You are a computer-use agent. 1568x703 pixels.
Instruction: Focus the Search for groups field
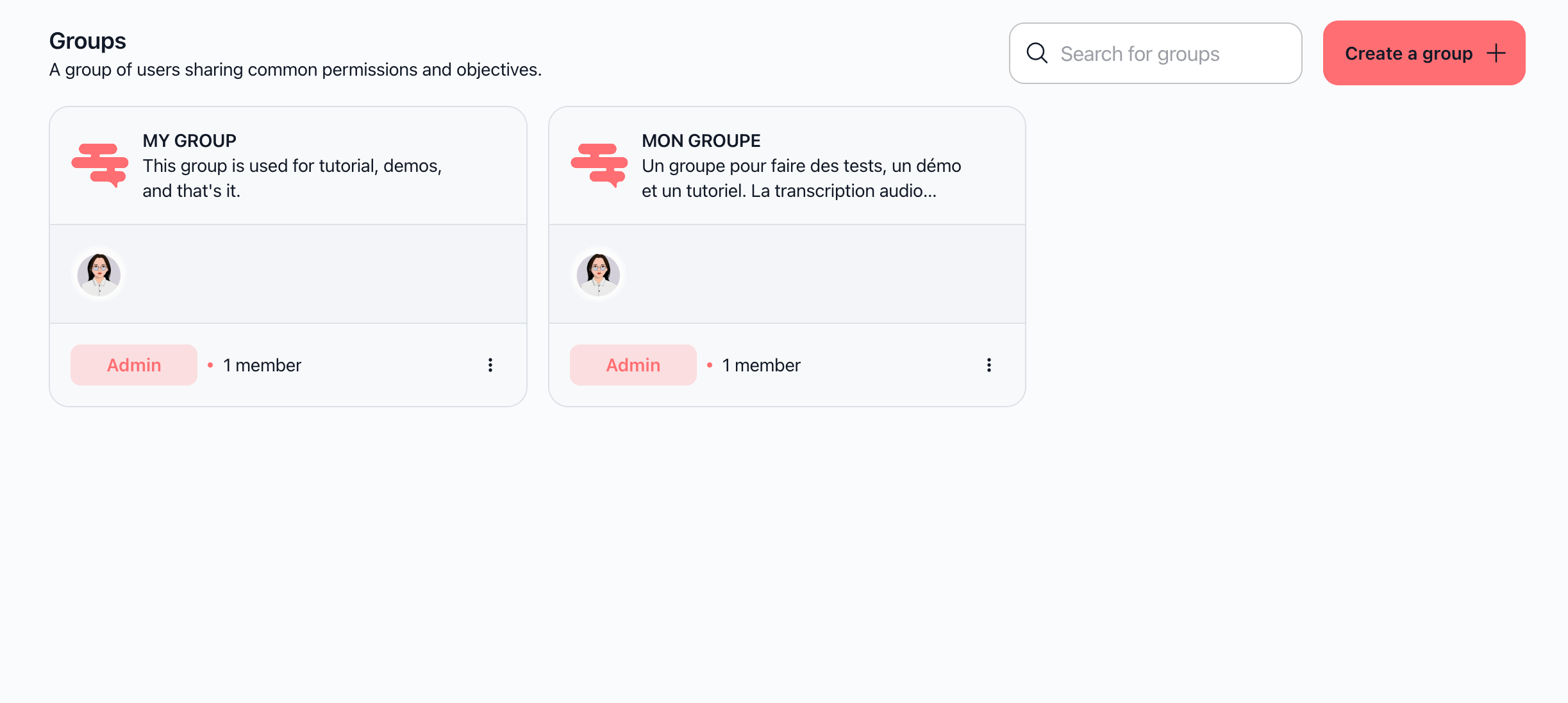(1155, 53)
